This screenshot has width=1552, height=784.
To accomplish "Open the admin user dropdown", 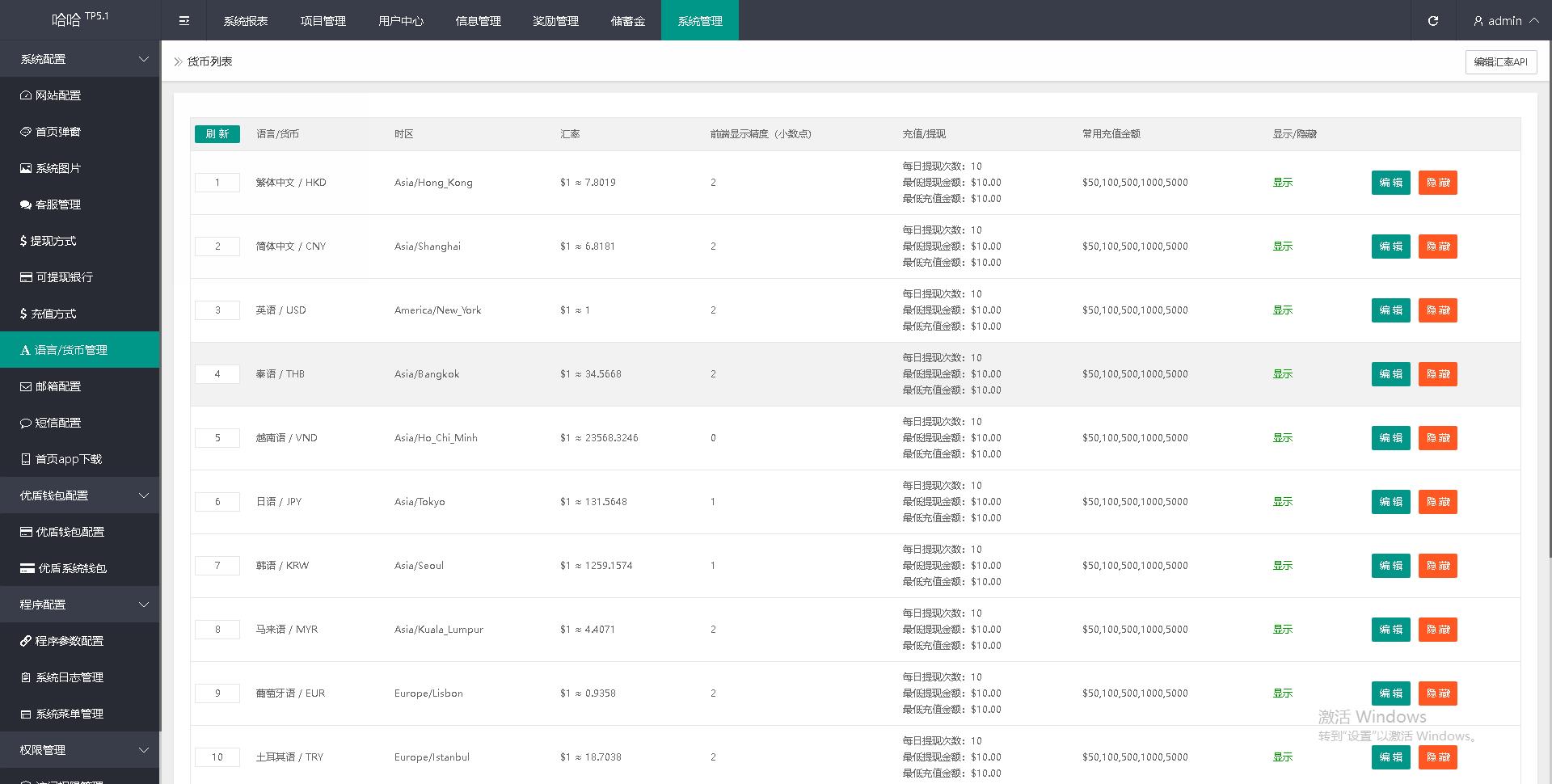I will coord(1505,21).
